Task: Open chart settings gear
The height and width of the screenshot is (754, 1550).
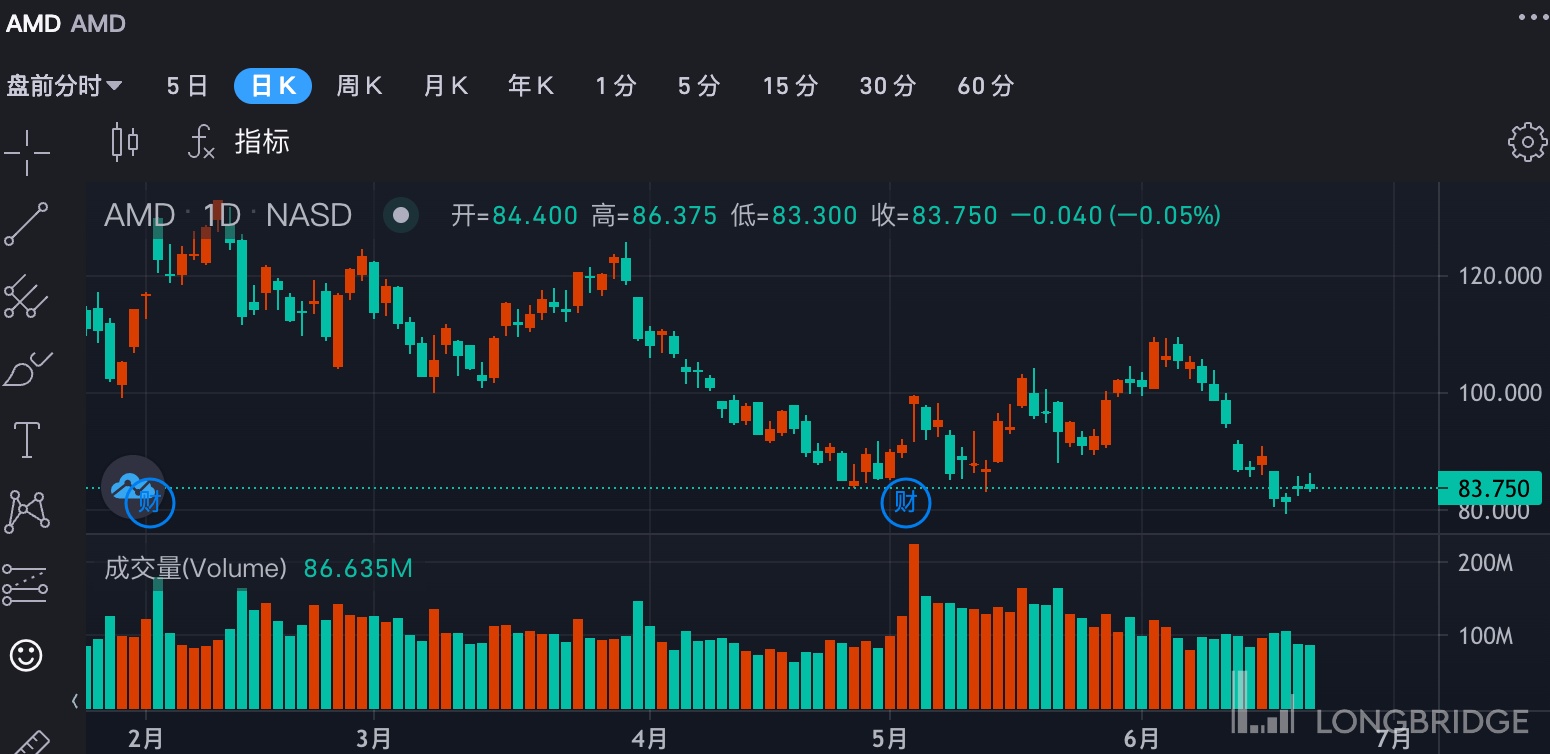Action: (1527, 142)
